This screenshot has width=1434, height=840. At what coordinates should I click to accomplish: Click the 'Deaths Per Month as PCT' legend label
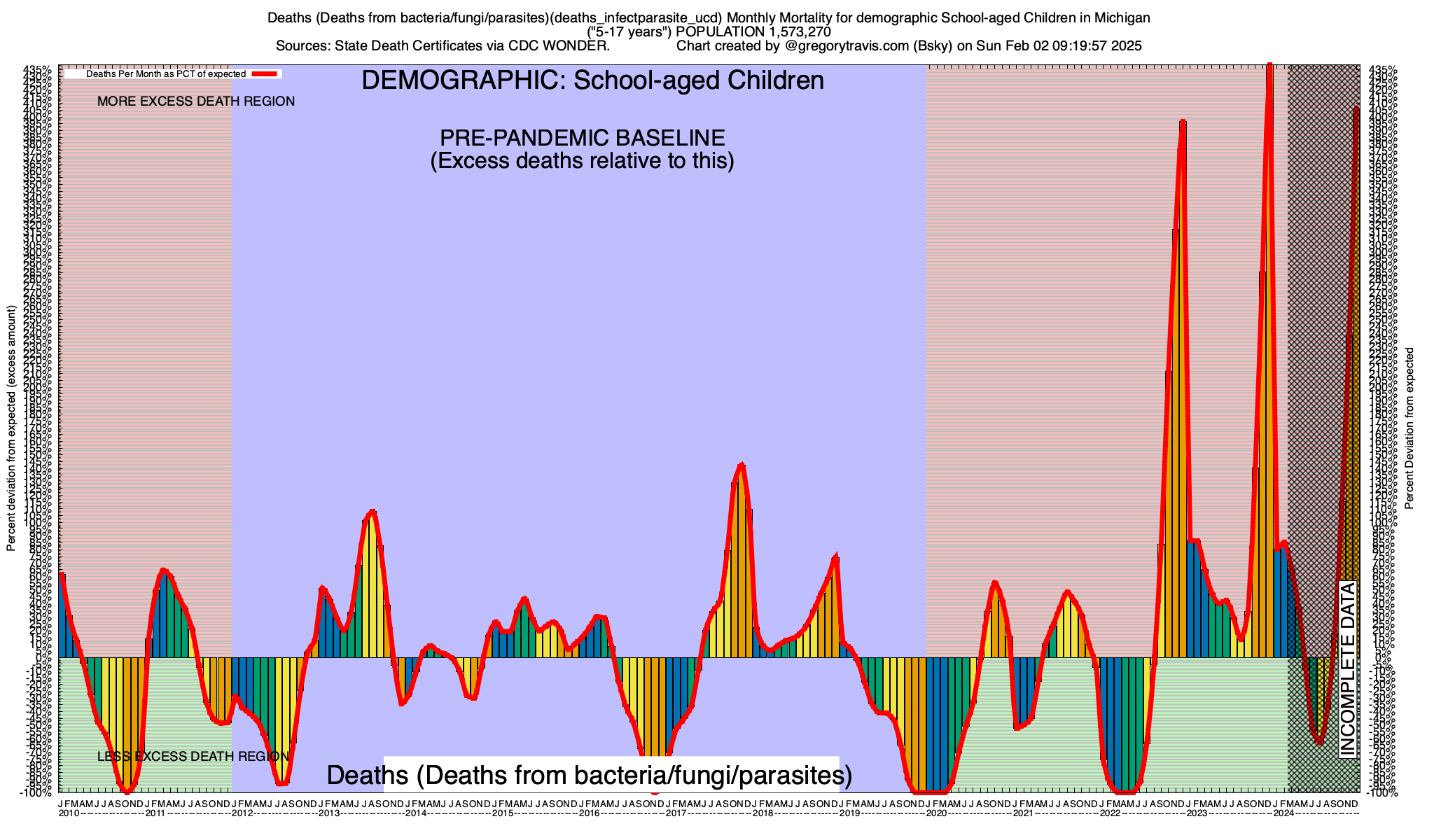coord(166,73)
